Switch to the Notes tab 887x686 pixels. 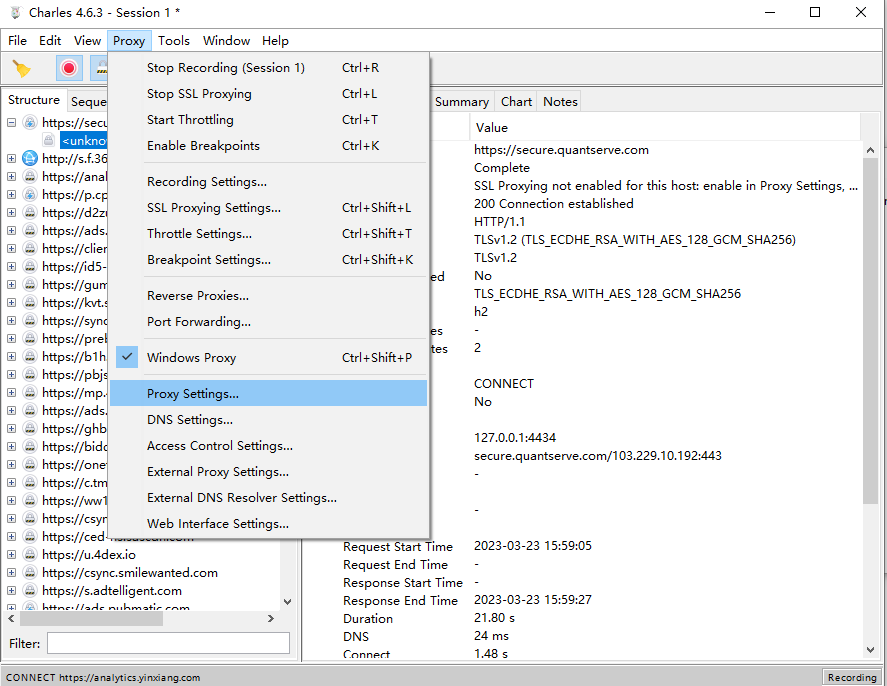pyautogui.click(x=560, y=102)
